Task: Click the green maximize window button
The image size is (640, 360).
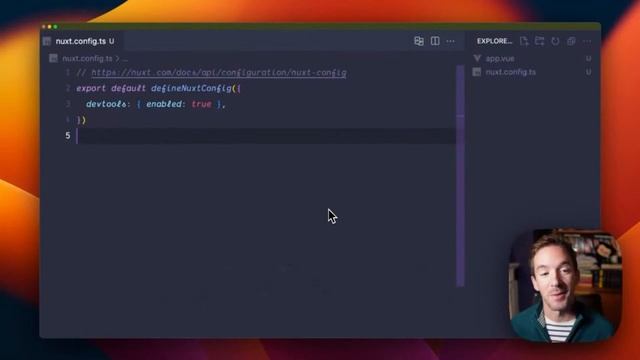Action: [x=56, y=27]
